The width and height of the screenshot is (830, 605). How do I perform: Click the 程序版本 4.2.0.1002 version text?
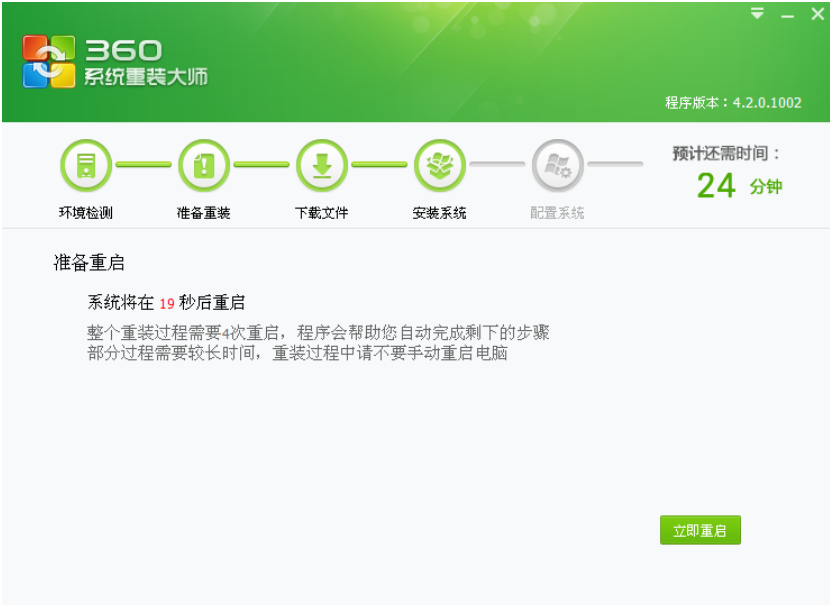click(x=733, y=102)
